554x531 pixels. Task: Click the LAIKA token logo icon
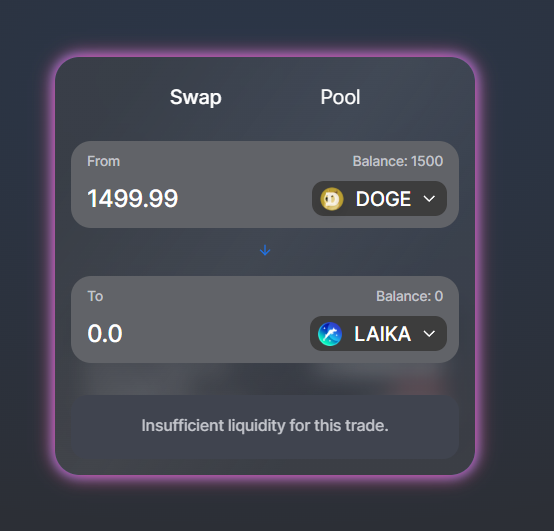[330, 334]
